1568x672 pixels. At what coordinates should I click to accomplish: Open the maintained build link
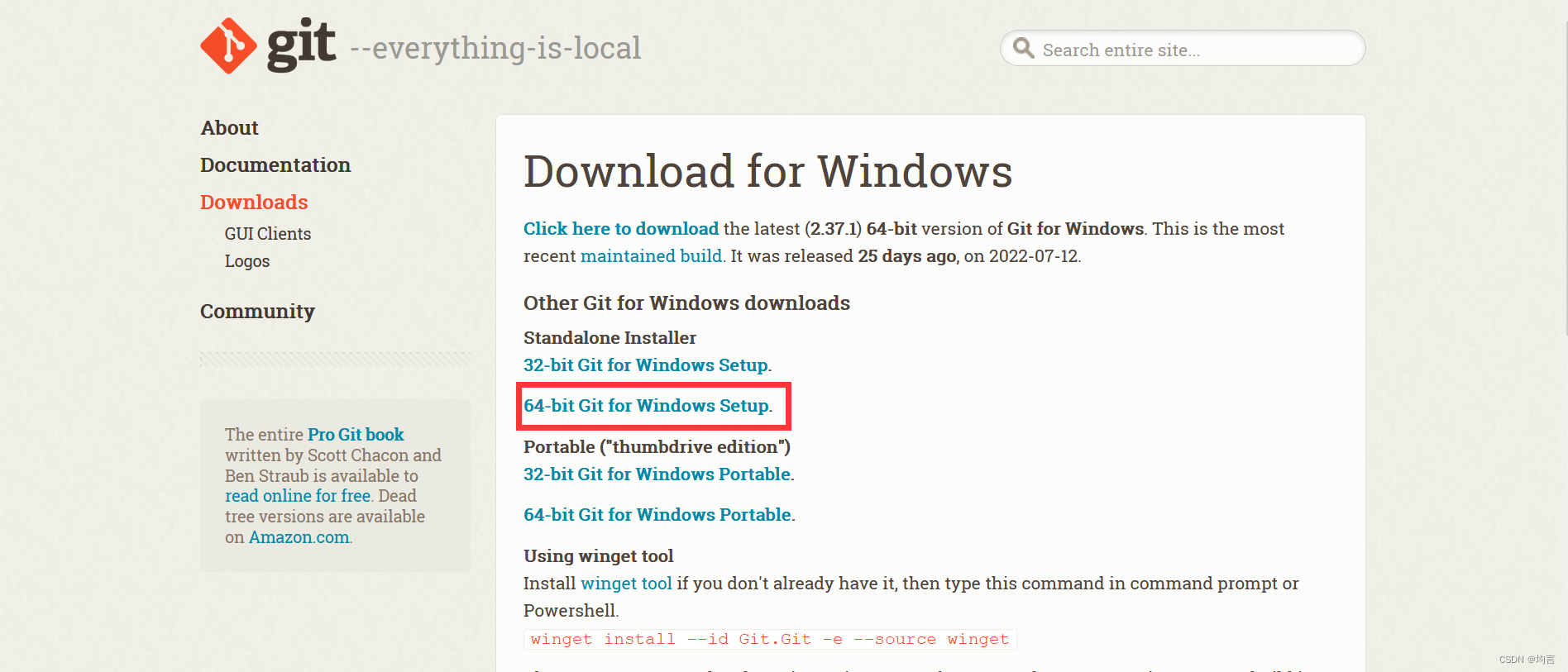652,256
